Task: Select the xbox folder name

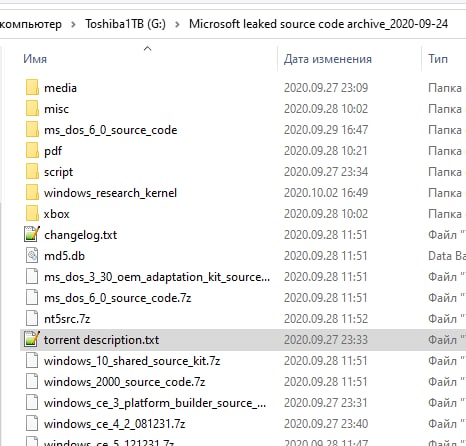Action: [x=56, y=214]
